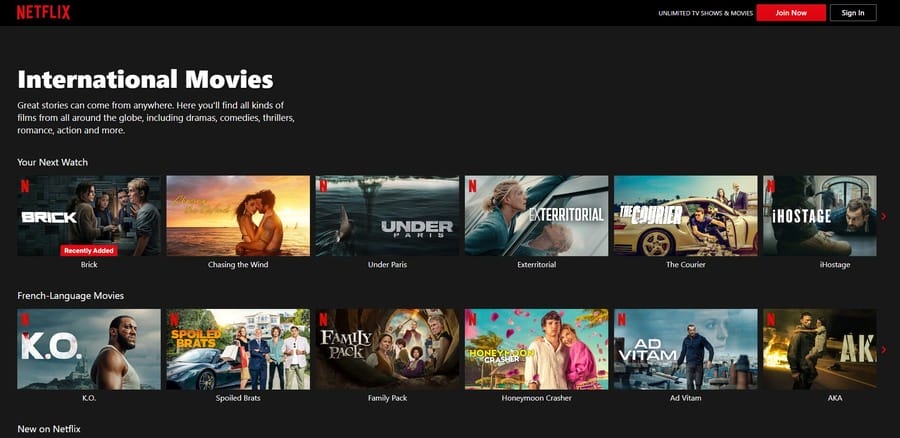Image resolution: width=900 pixels, height=438 pixels.
Task: Open the Honeymoon Crasher thumbnail
Action: 537,350
